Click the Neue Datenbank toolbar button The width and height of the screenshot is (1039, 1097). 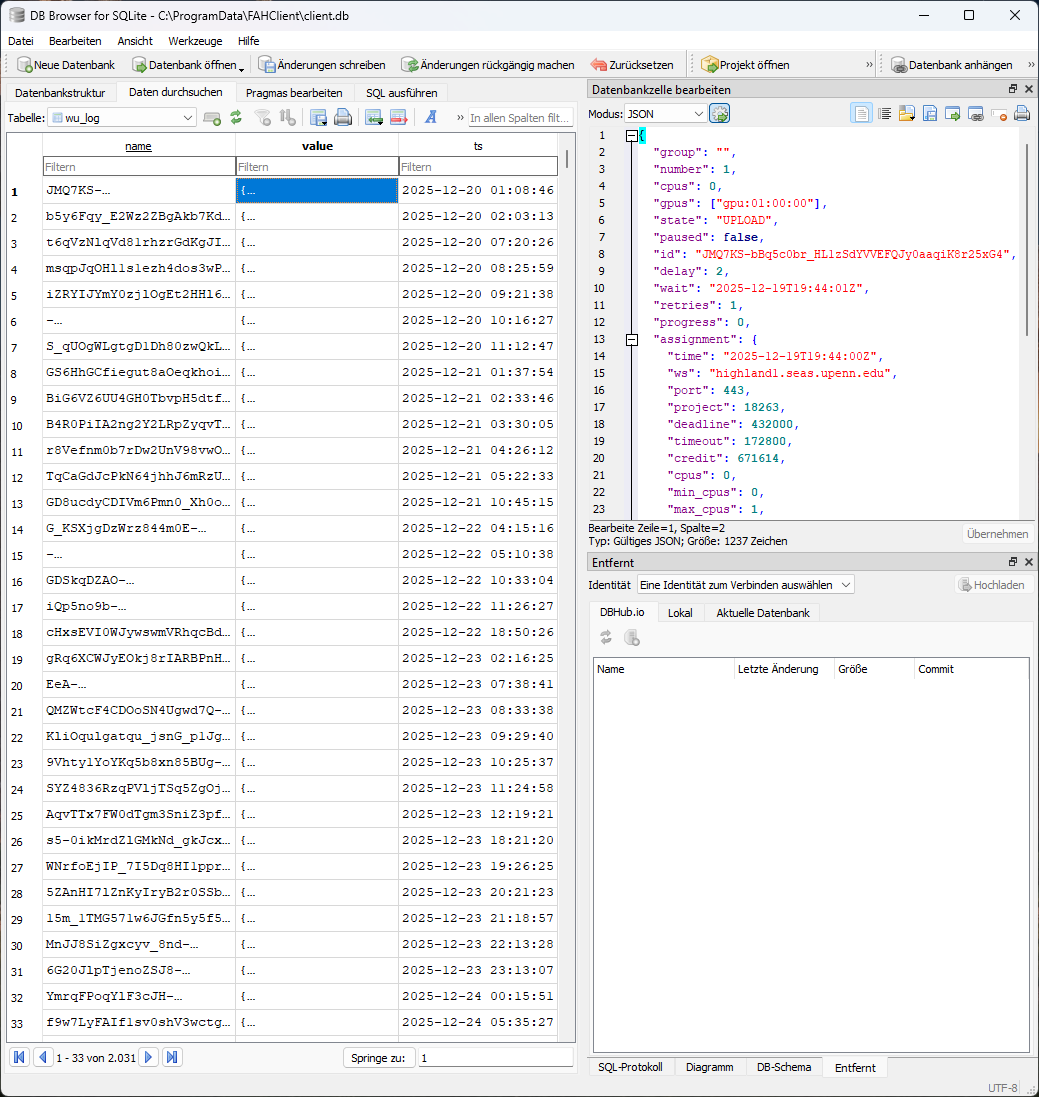point(66,65)
